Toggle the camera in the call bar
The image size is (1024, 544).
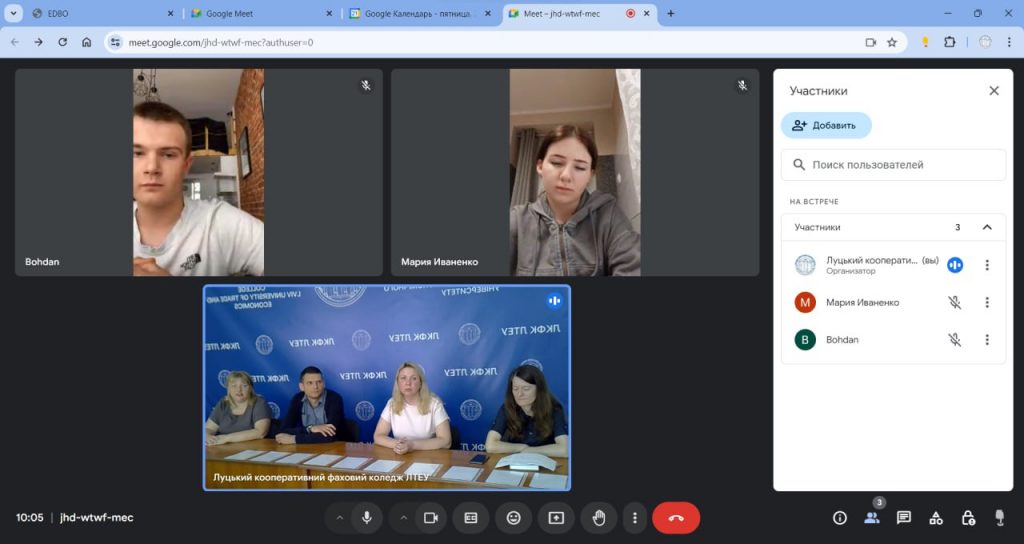pyautogui.click(x=431, y=518)
